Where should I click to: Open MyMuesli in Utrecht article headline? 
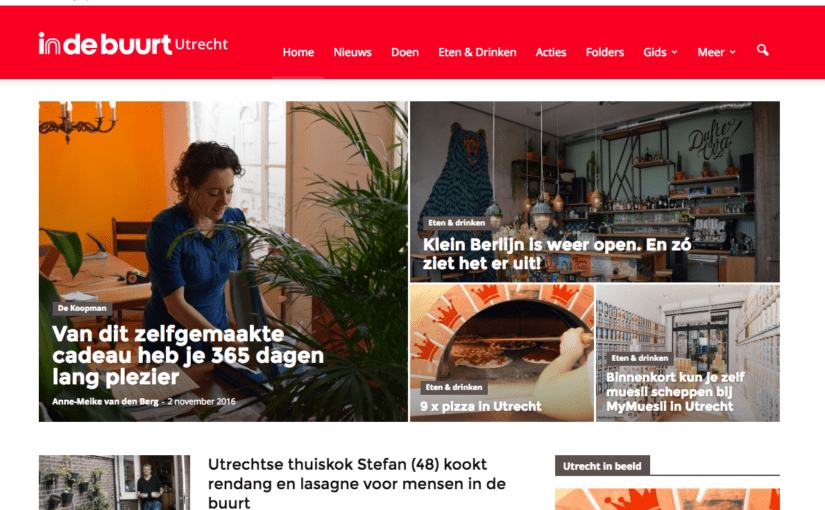(x=675, y=392)
